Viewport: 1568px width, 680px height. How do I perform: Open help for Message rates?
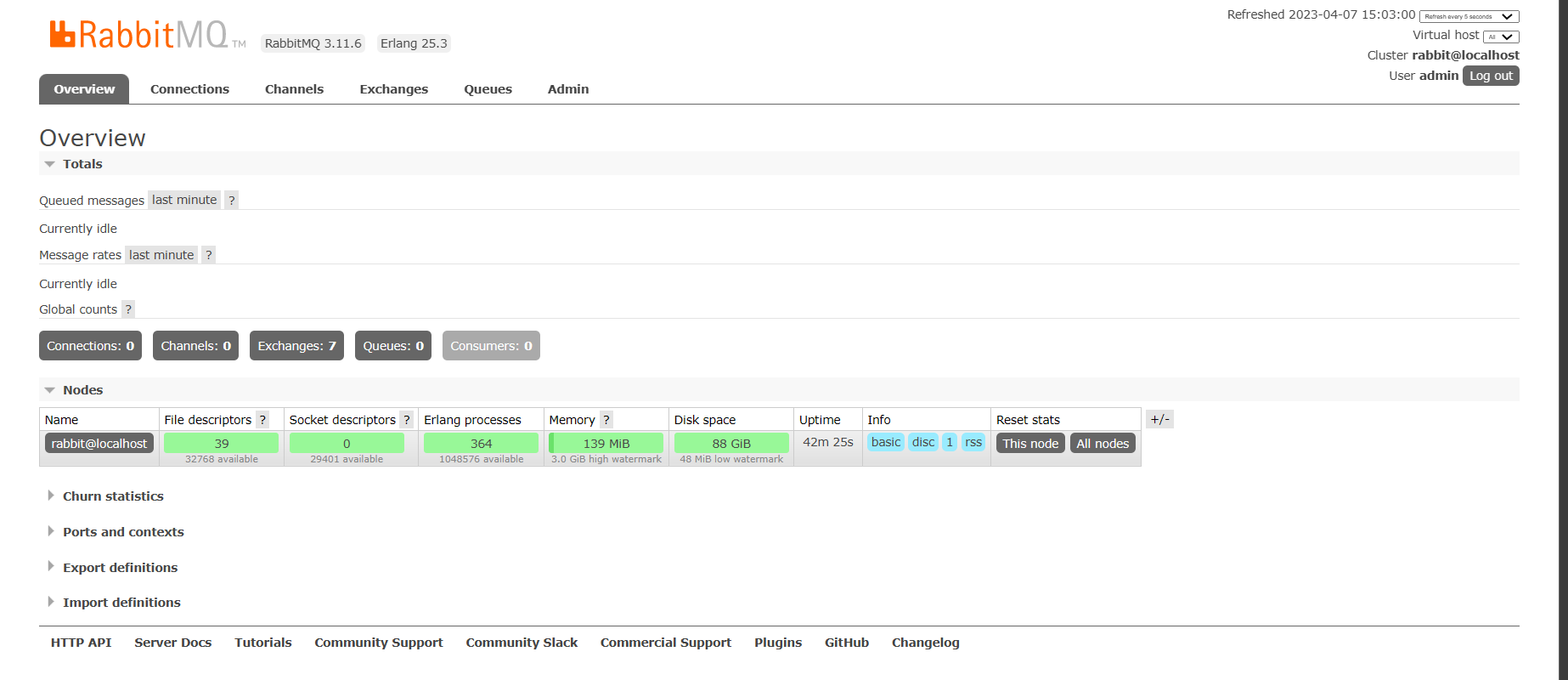[209, 255]
